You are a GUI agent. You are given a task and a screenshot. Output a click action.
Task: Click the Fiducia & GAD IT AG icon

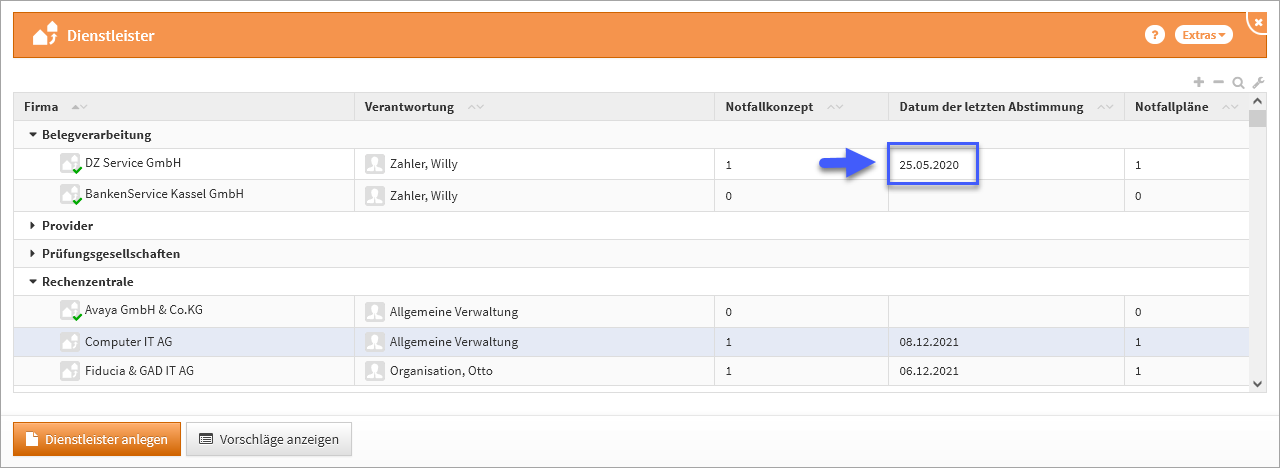(x=70, y=371)
